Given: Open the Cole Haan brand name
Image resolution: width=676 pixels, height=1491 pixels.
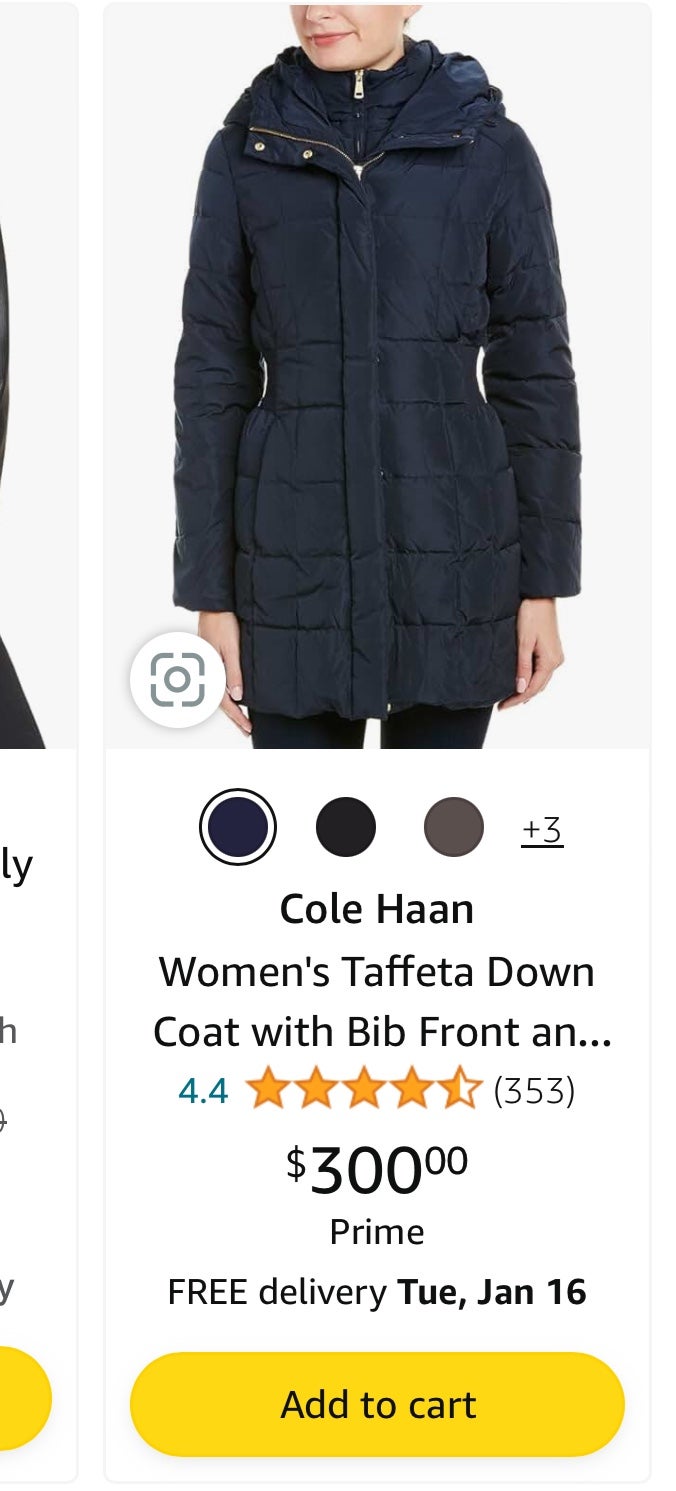Looking at the screenshot, I should coord(377,909).
